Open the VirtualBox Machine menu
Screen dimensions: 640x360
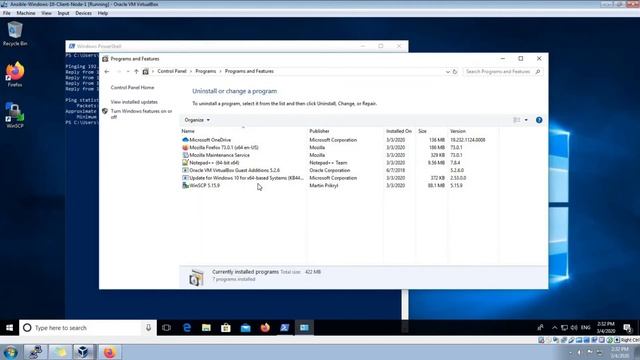26,13
